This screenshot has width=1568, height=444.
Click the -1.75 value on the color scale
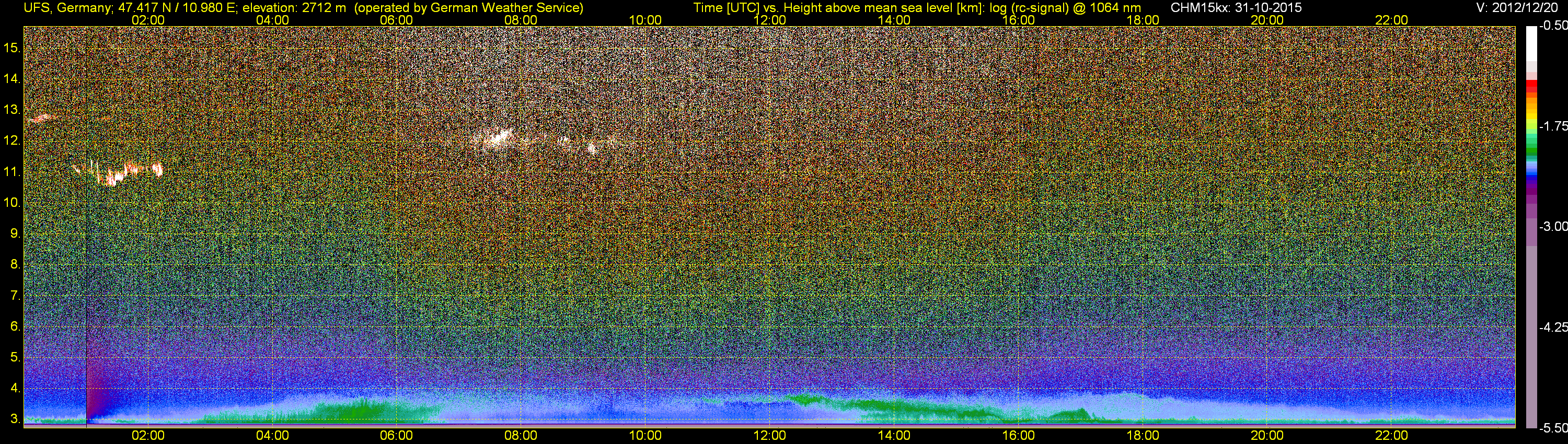point(1553,126)
